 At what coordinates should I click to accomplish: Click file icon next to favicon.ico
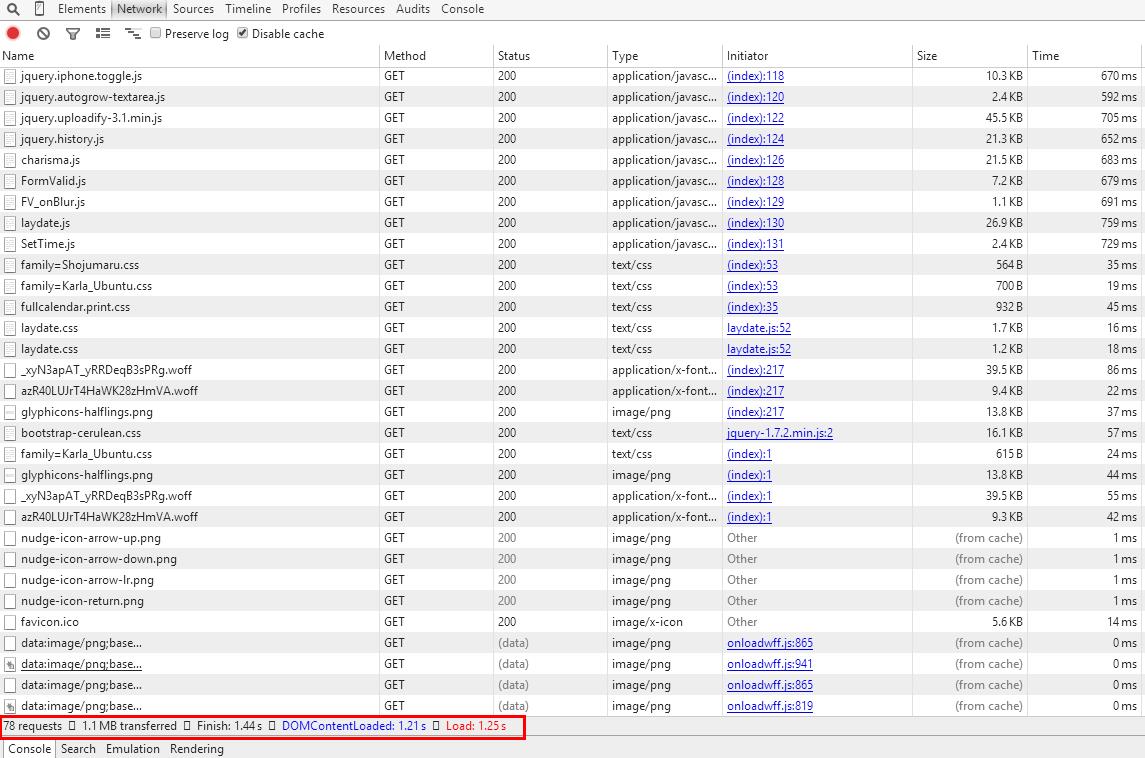[10, 622]
